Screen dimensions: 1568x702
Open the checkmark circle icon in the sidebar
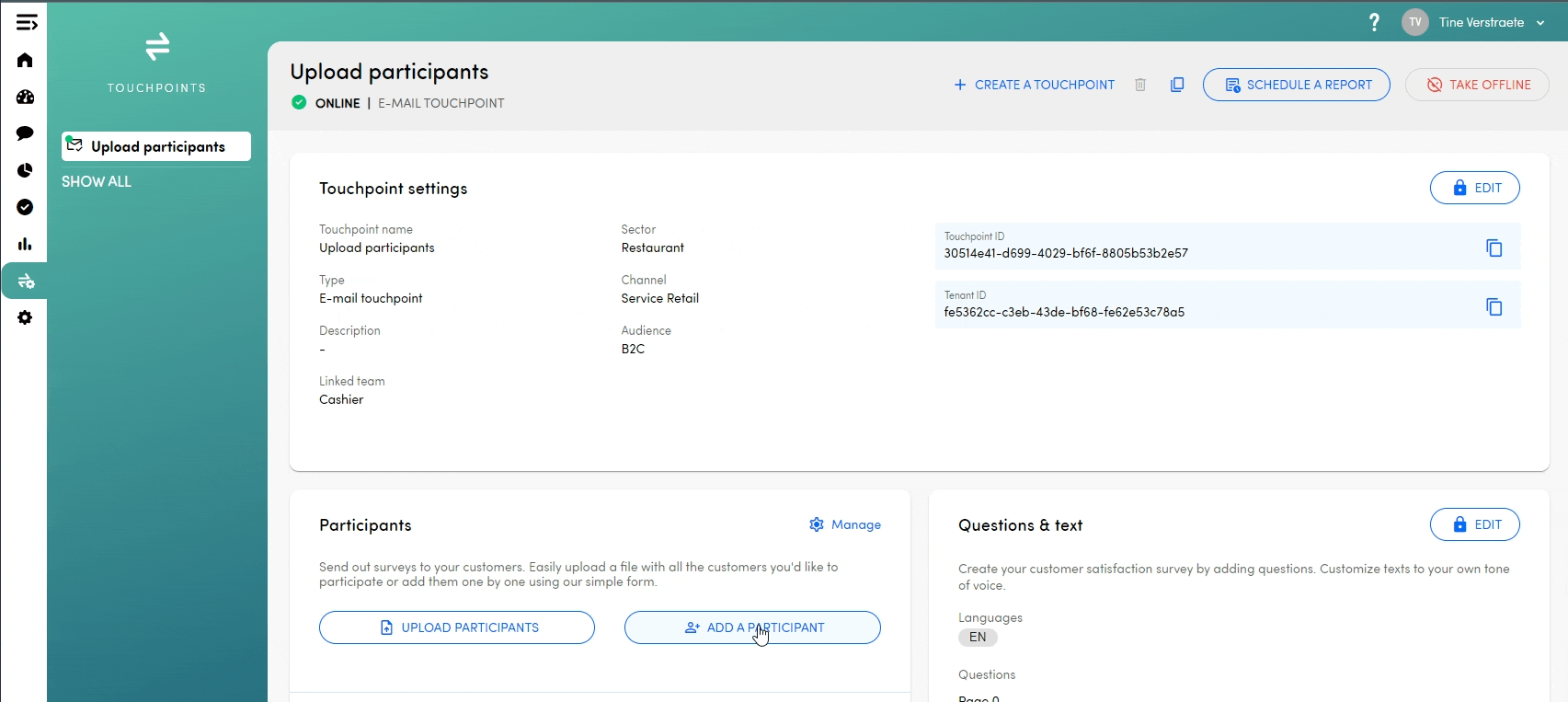[25, 207]
